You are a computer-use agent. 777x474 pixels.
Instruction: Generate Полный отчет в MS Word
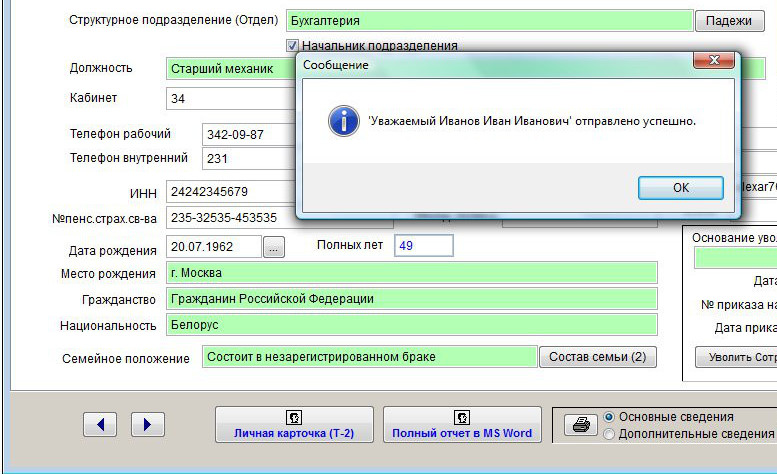[462, 424]
